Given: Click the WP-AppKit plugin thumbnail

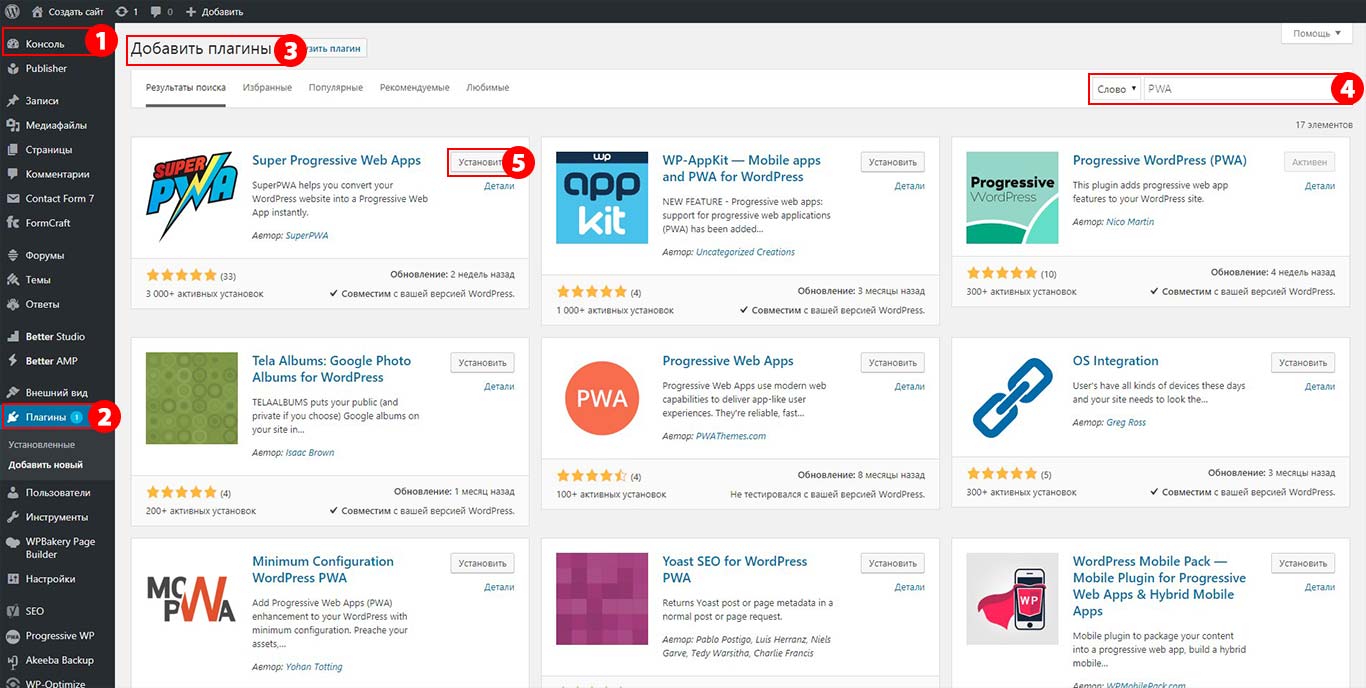Looking at the screenshot, I should point(602,198).
